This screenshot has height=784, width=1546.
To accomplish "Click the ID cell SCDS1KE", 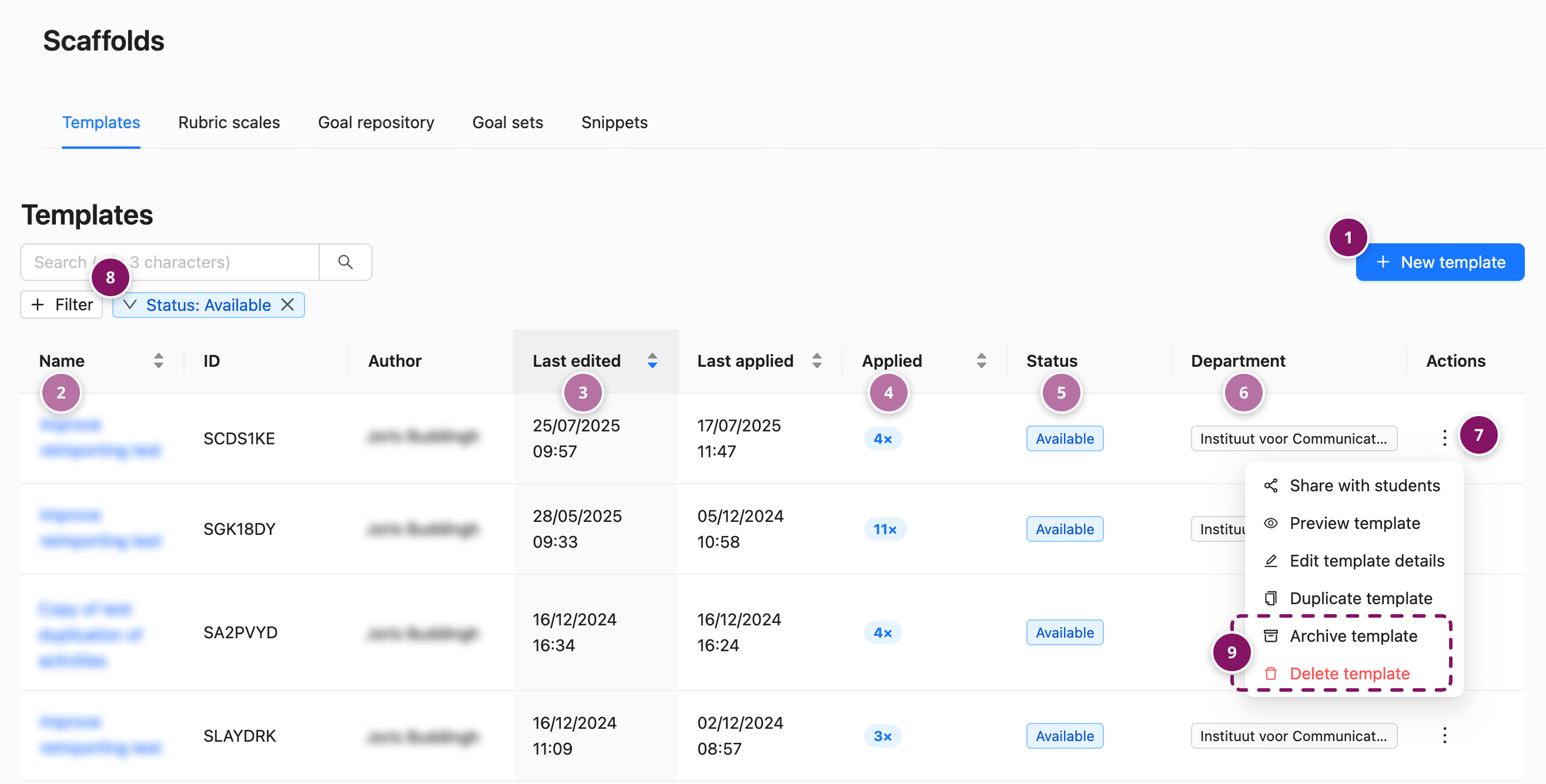I will point(239,438).
